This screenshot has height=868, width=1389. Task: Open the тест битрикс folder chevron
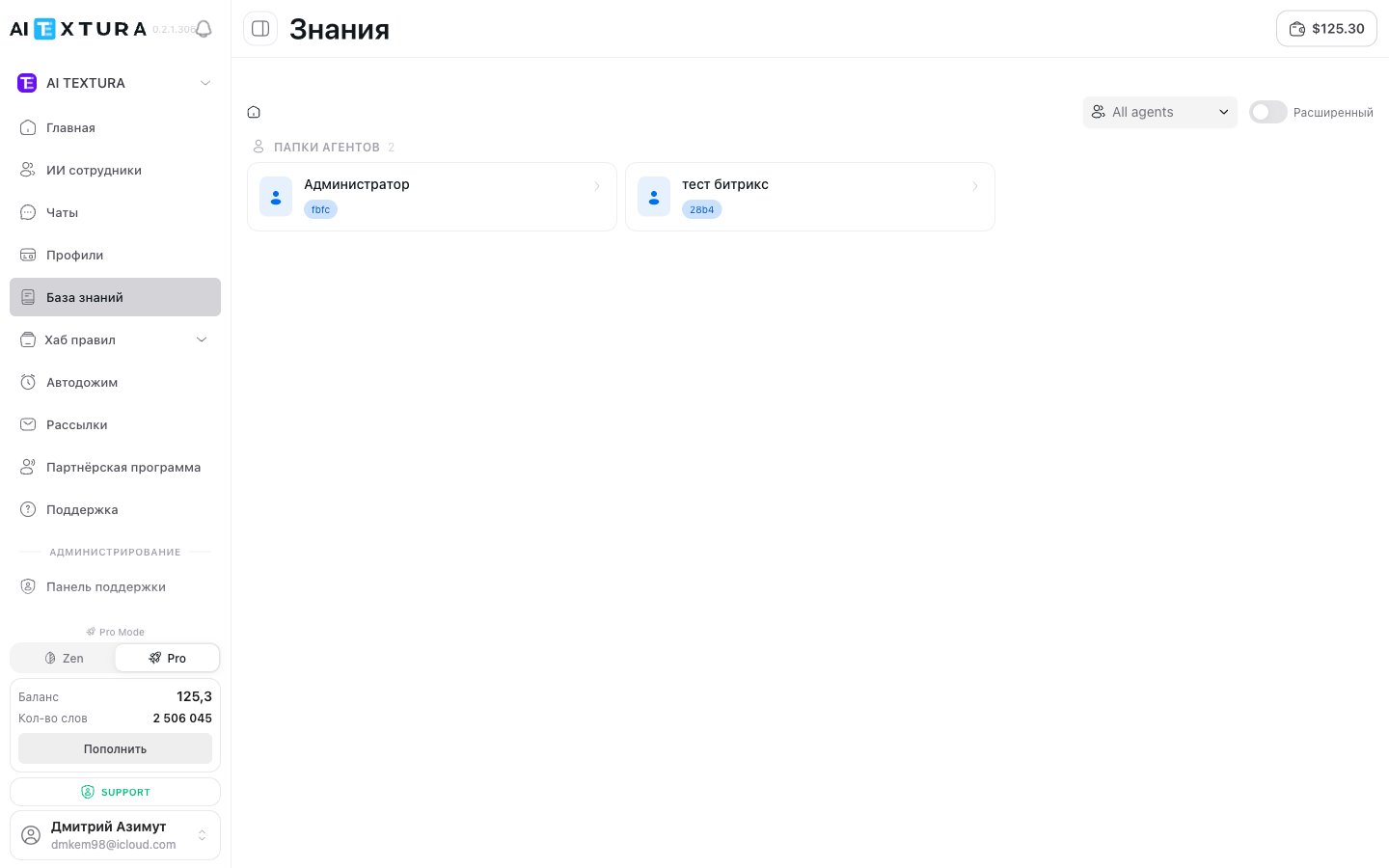click(x=975, y=186)
